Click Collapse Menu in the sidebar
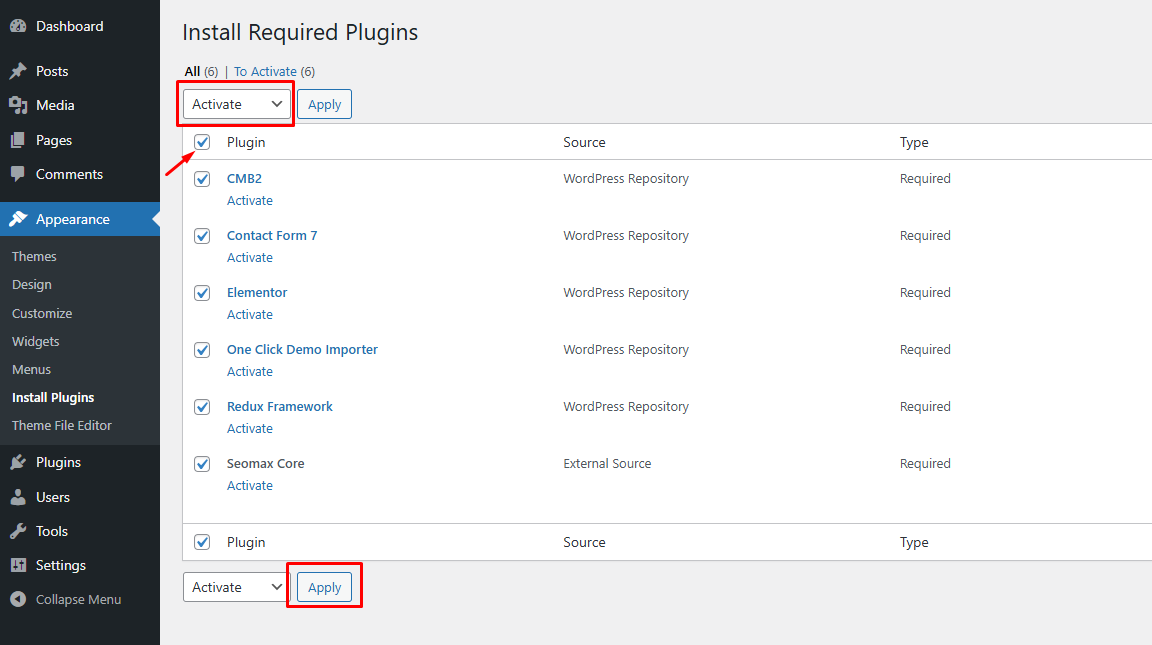 click(79, 599)
